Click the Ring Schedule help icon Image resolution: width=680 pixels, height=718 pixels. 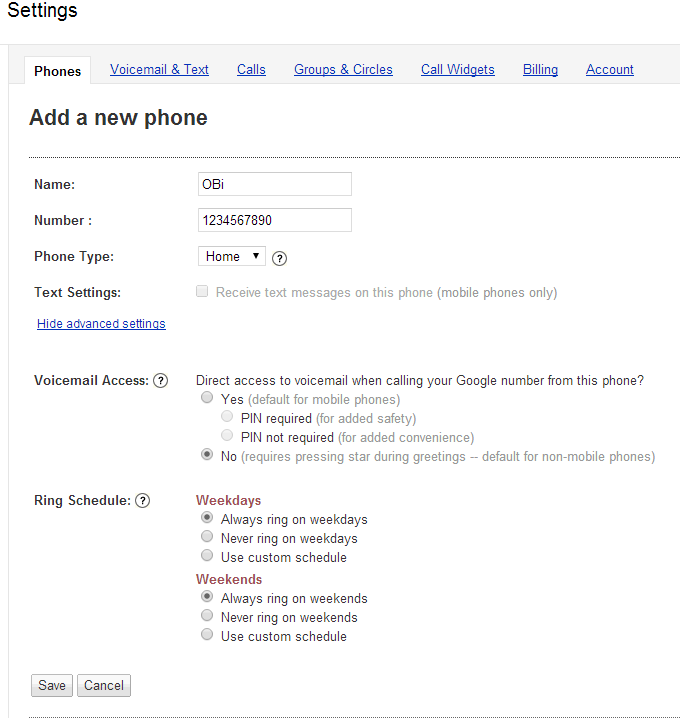coord(142,501)
